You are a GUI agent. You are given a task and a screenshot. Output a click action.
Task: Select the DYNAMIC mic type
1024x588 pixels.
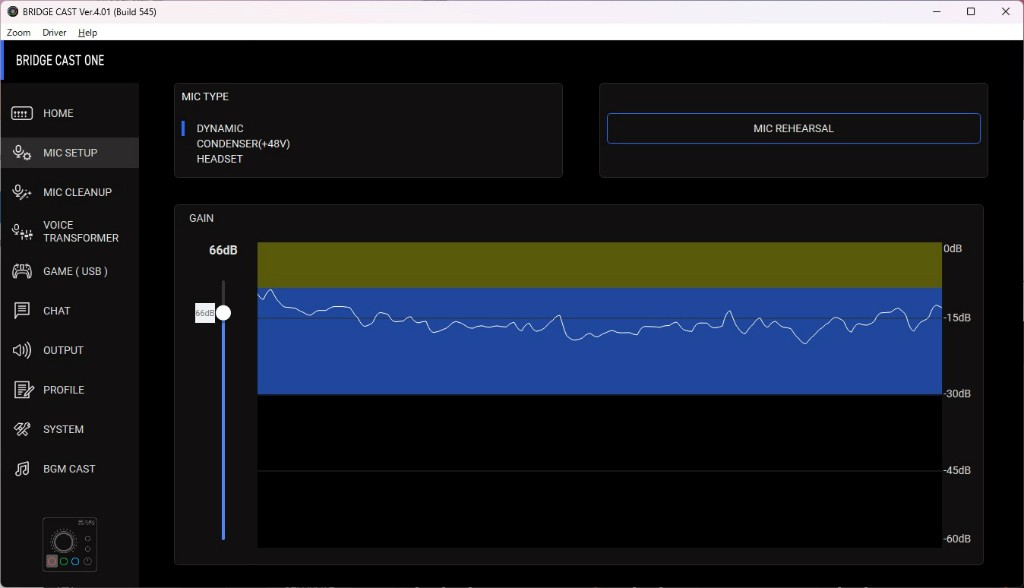click(x=220, y=129)
